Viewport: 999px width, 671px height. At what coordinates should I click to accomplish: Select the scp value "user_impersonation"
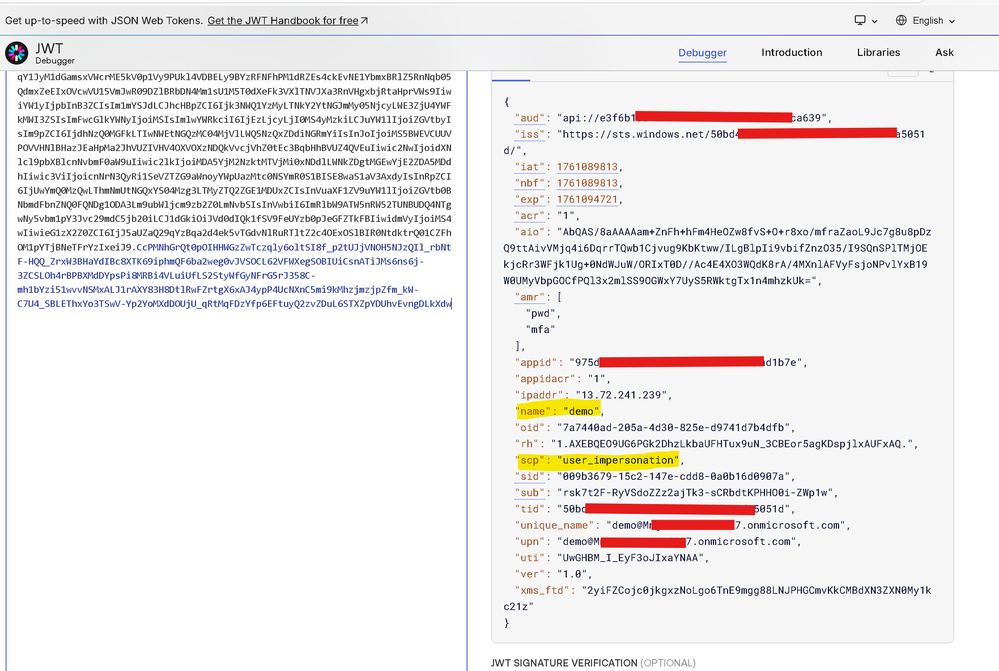click(x=617, y=460)
